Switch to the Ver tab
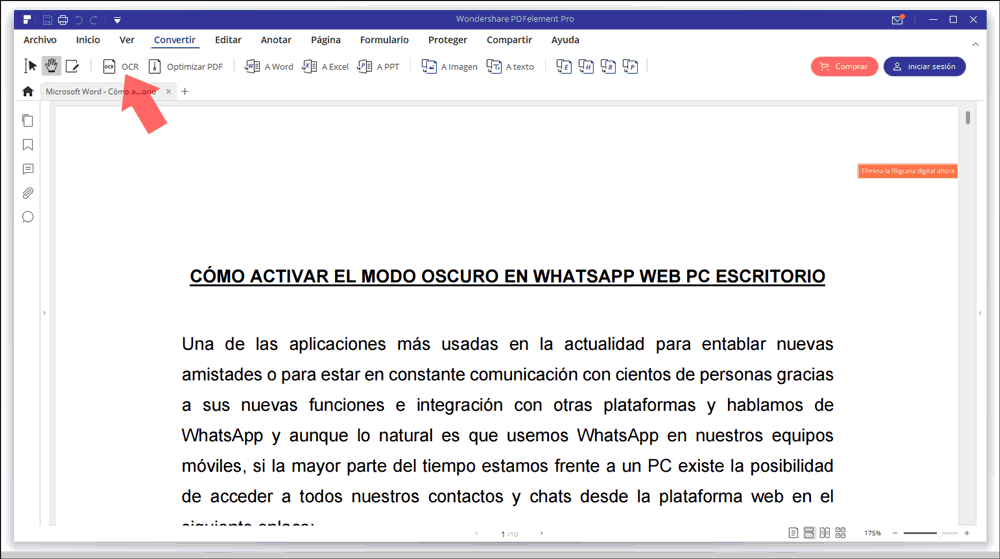This screenshot has height=559, width=1000. (x=127, y=40)
